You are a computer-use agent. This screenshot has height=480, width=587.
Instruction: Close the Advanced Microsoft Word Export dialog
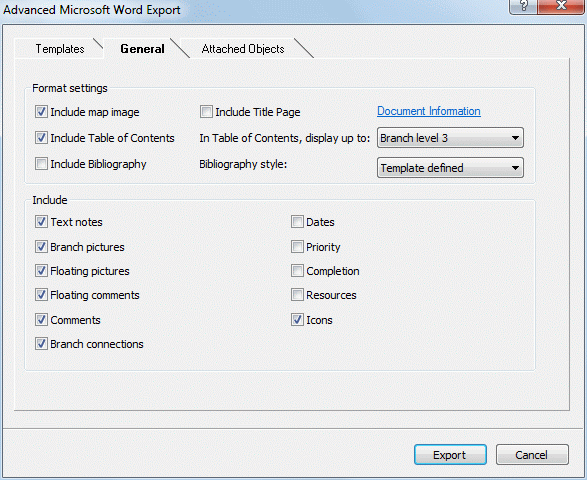click(561, 6)
